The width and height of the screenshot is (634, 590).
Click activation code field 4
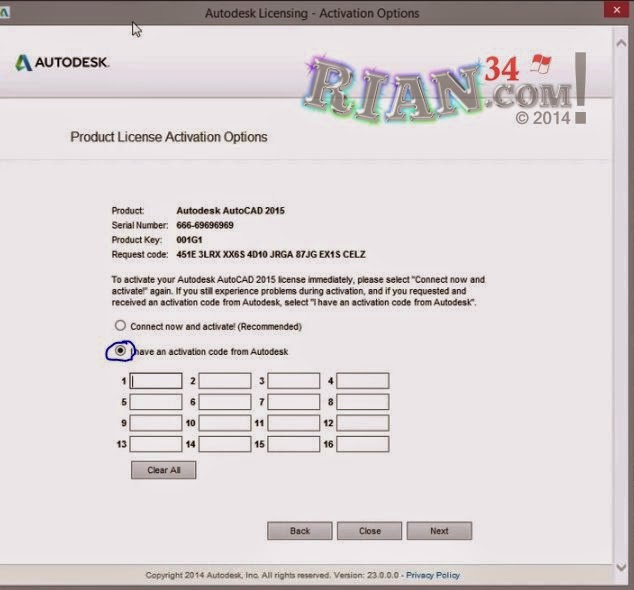(363, 381)
